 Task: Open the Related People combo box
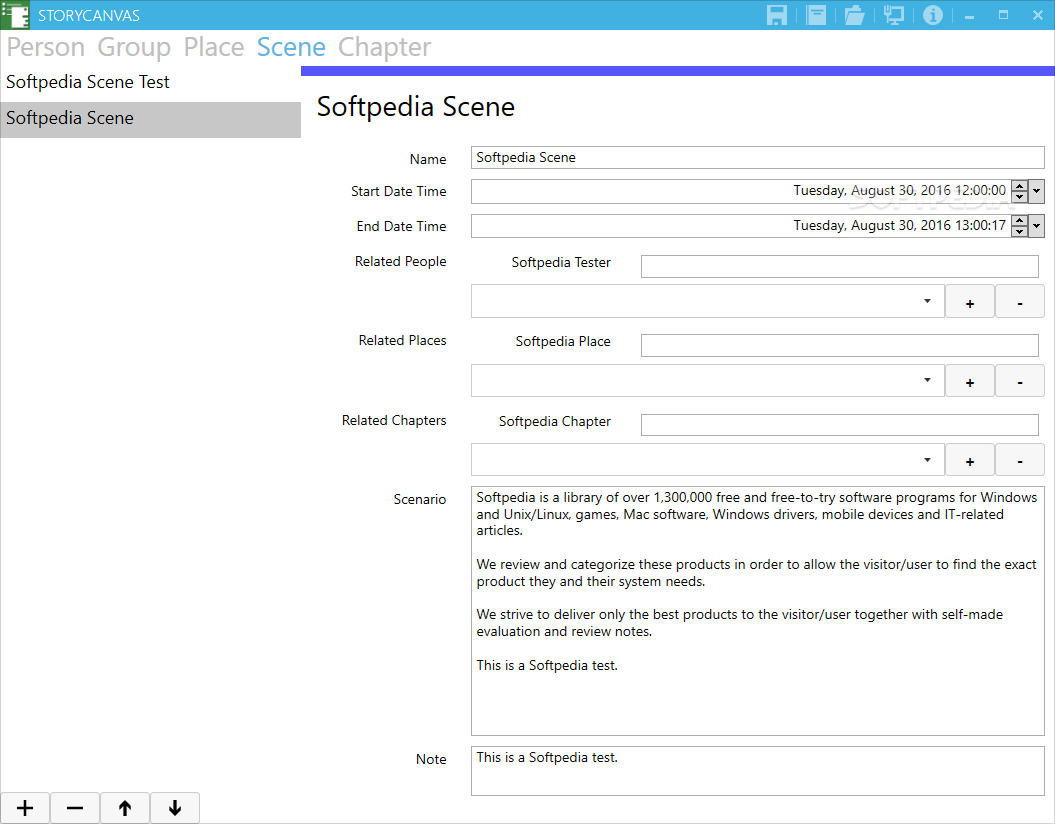707,301
